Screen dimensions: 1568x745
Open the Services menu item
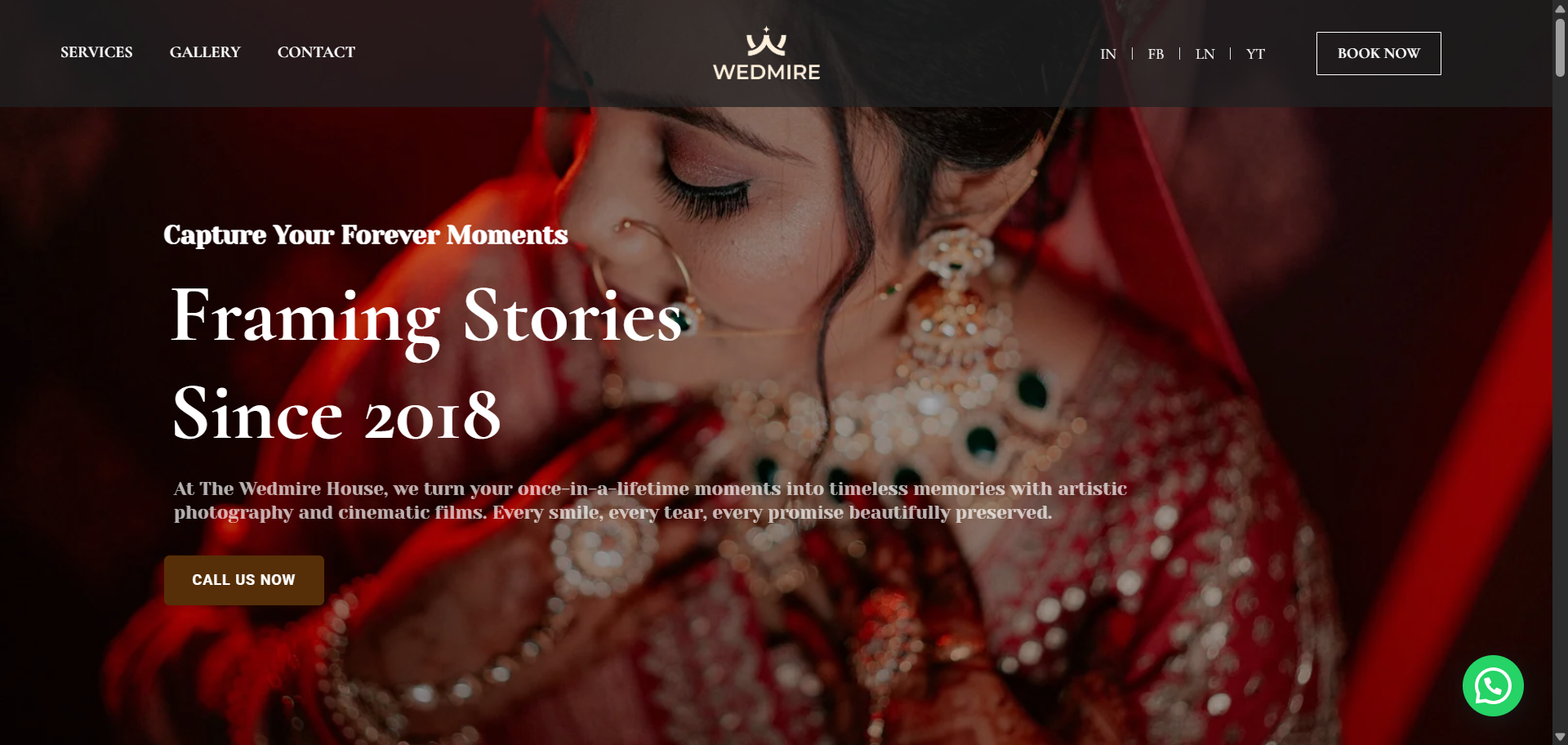point(96,52)
